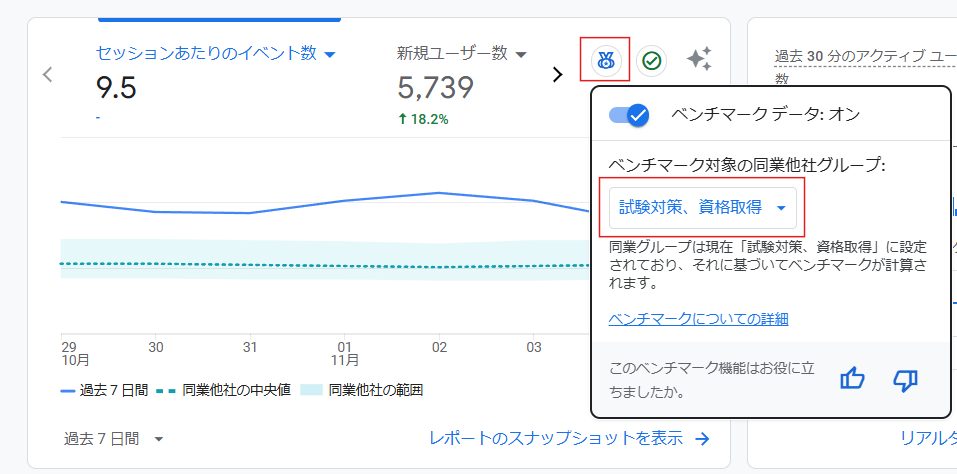
Task: Click the 同業他社の範囲 legend color swatch
Action: 312,390
